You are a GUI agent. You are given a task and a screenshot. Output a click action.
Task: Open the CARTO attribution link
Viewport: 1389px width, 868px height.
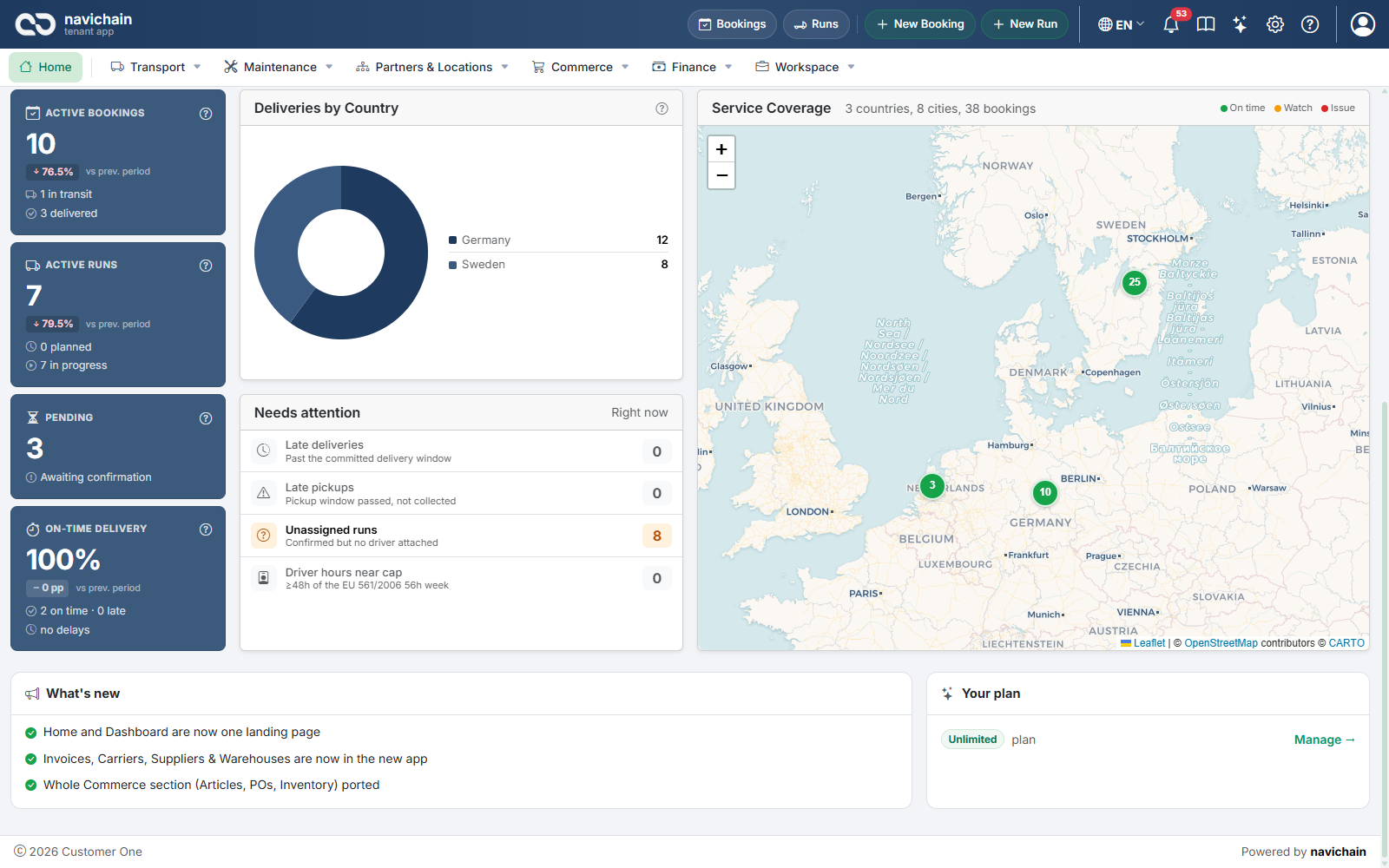pyautogui.click(x=1346, y=643)
